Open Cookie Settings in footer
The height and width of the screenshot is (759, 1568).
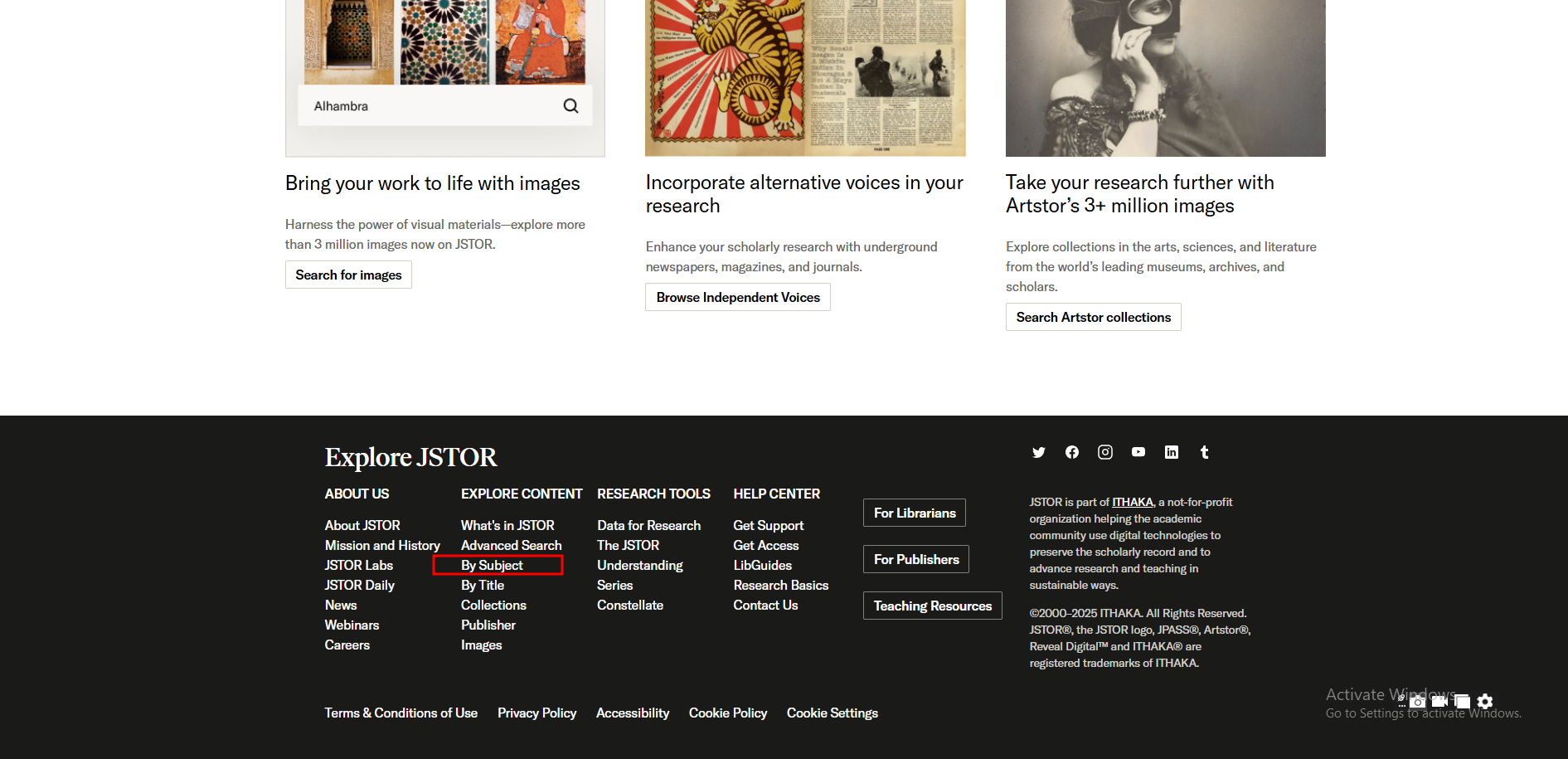832,713
